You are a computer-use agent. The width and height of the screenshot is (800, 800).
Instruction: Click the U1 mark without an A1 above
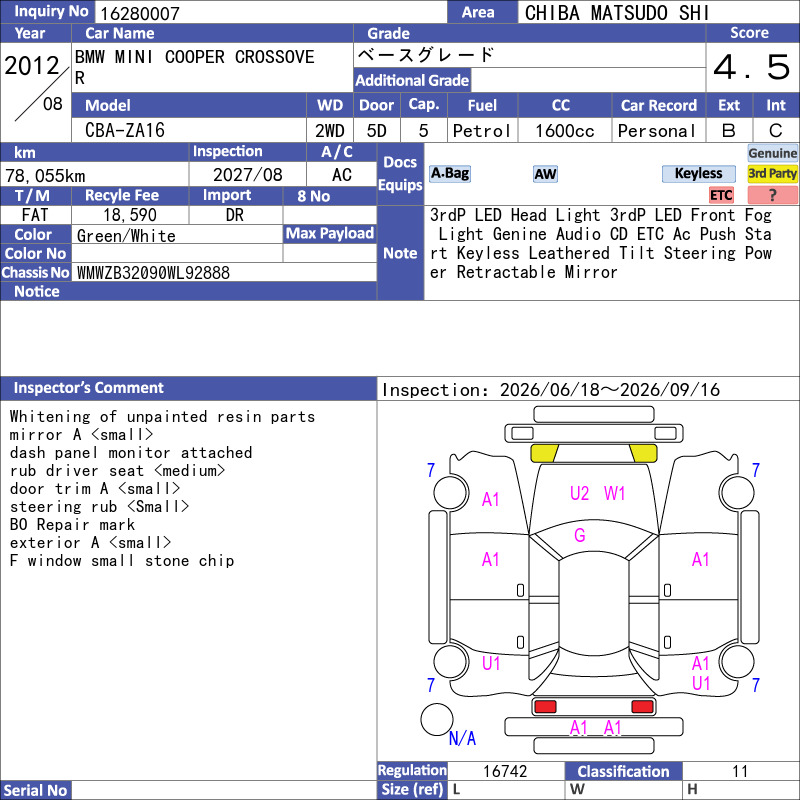tap(491, 663)
